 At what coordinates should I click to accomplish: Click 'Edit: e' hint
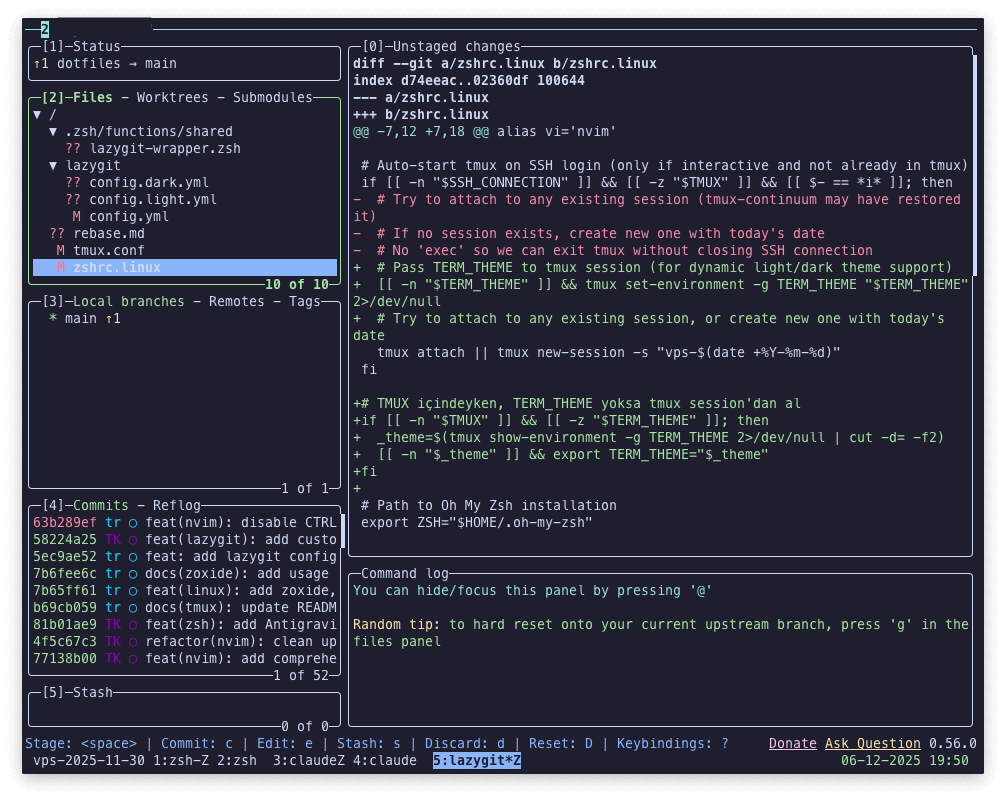[285, 744]
